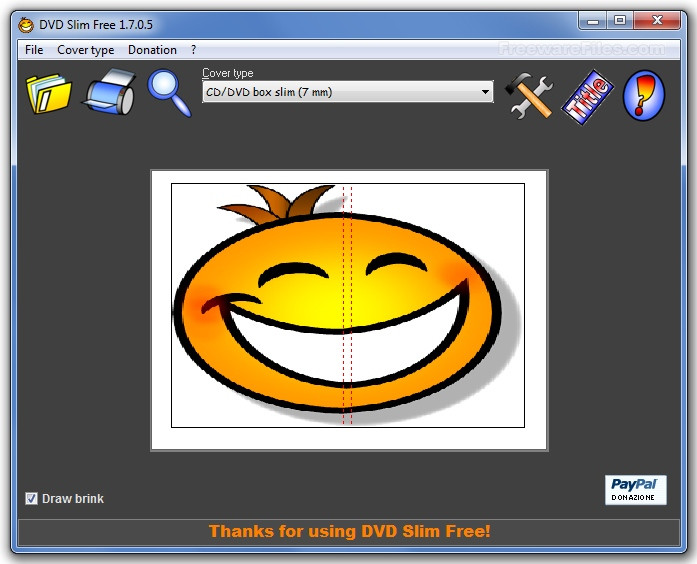Image resolution: width=697 pixels, height=564 pixels.
Task: Toggle the Draw brink checkbox
Action: point(31,498)
